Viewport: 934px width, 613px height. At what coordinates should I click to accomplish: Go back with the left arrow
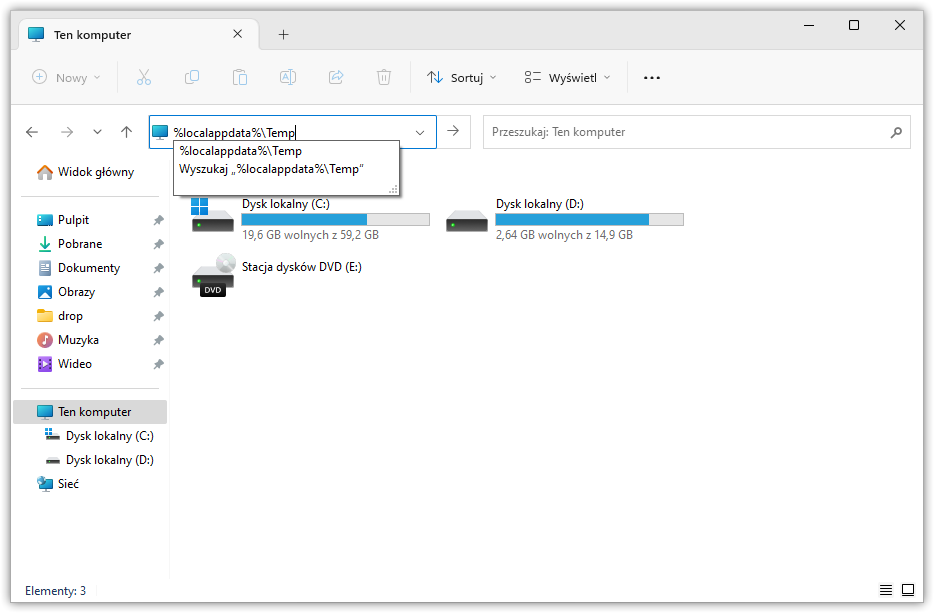point(32,132)
